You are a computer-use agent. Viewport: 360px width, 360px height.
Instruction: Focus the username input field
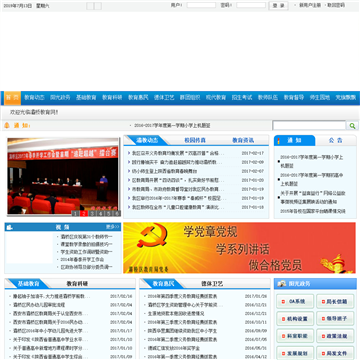(x=201, y=5)
